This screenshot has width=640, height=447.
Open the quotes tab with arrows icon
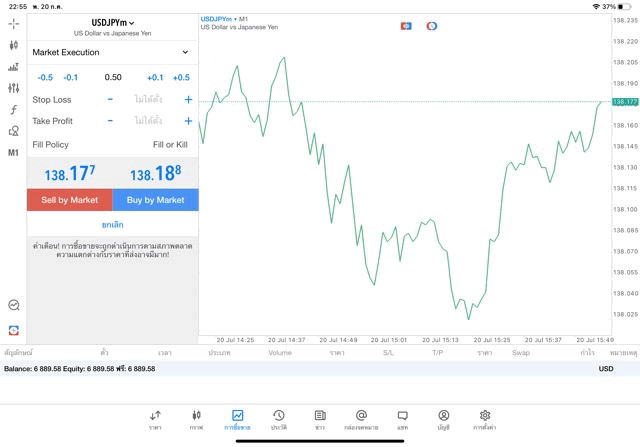(155, 420)
